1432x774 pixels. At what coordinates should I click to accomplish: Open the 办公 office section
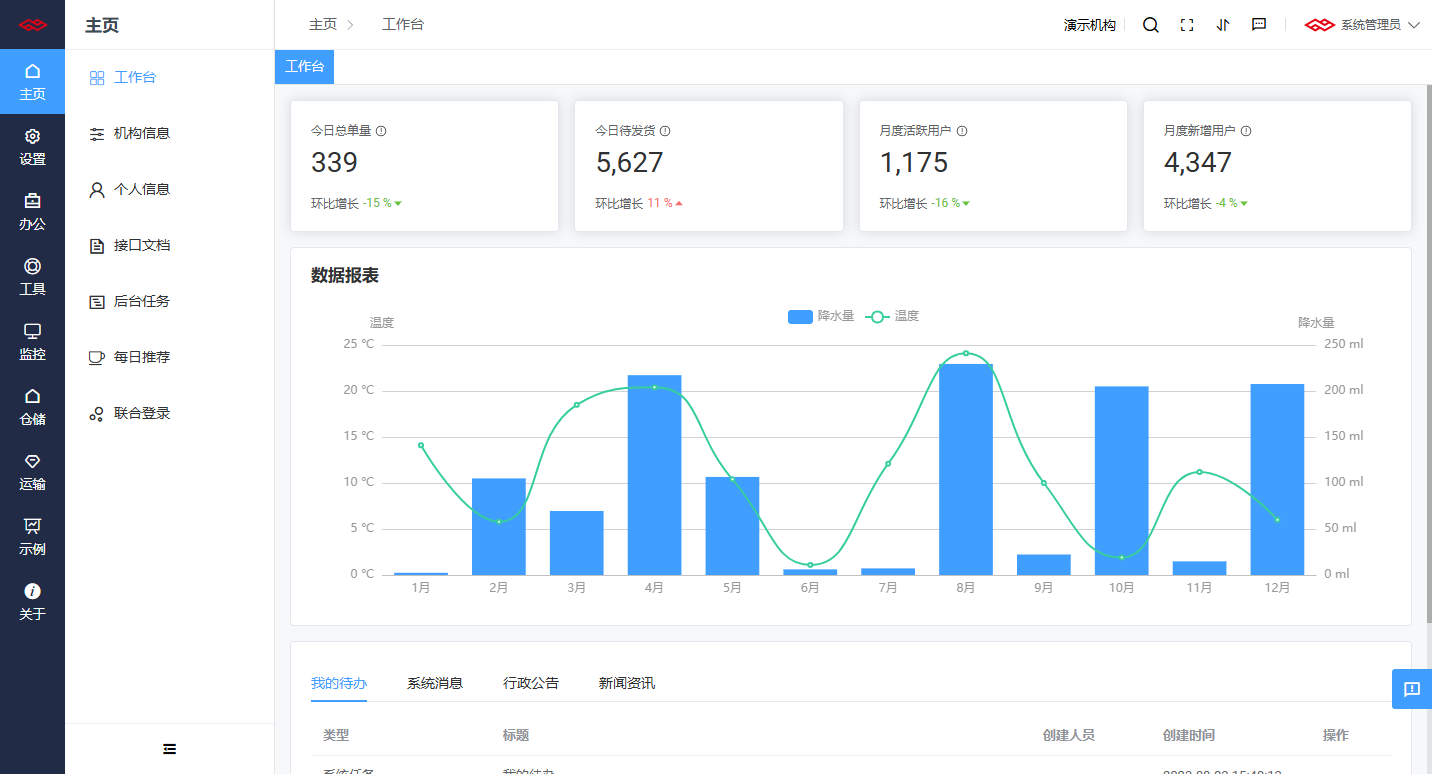(32, 211)
